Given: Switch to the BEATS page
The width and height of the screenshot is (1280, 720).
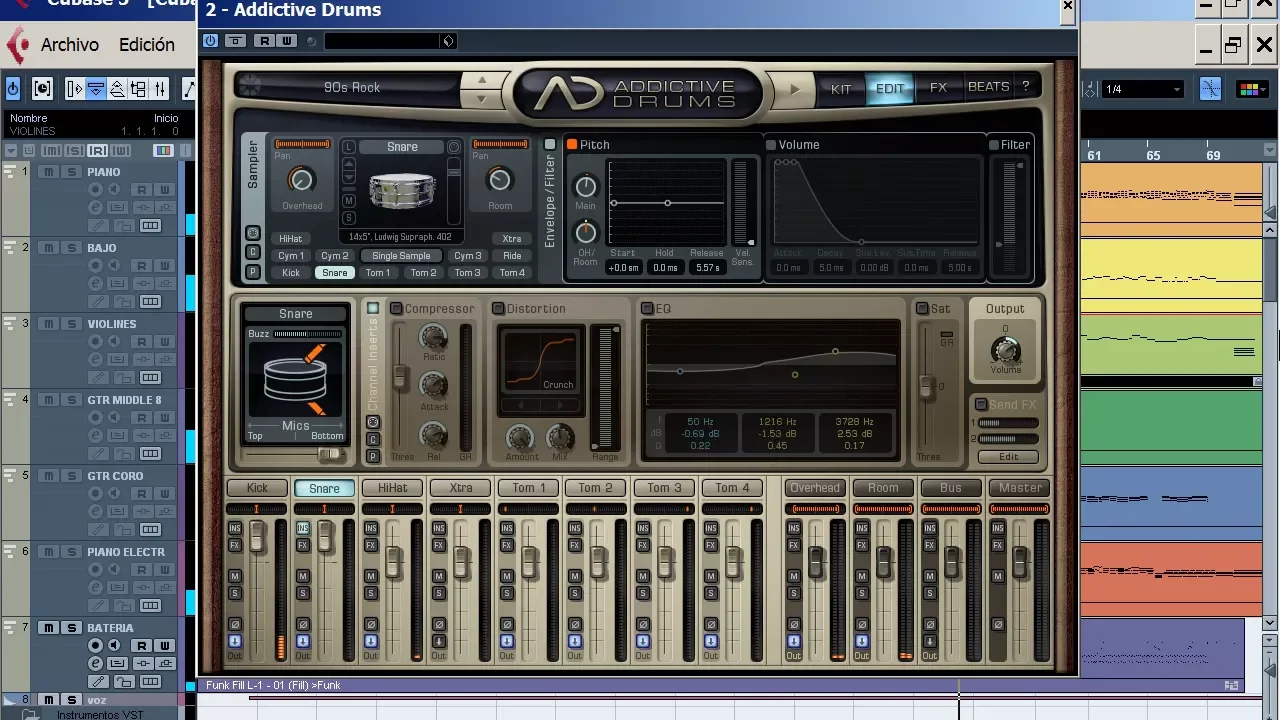Looking at the screenshot, I should click(x=988, y=87).
